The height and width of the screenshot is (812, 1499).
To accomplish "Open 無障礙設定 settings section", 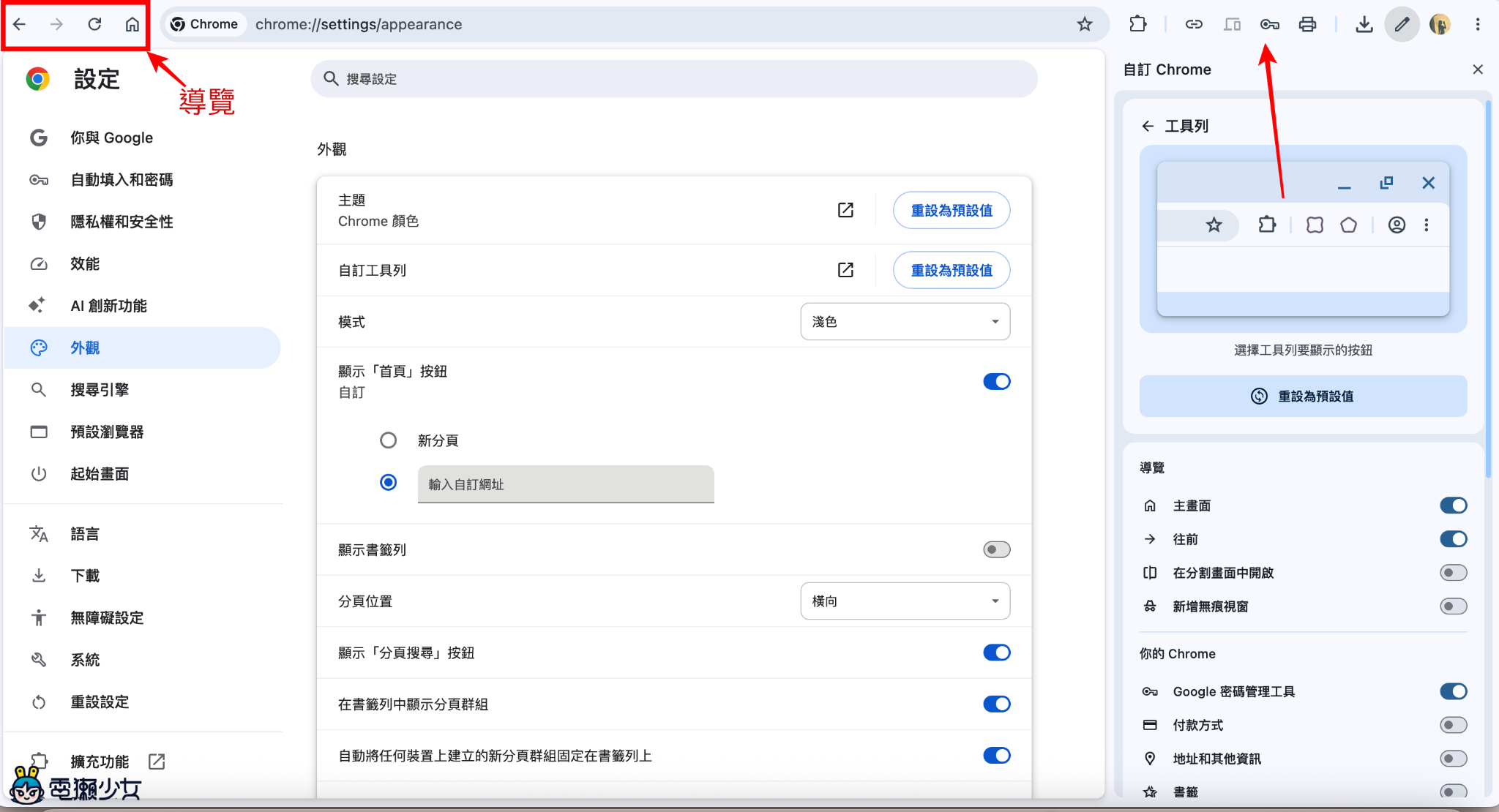I will click(143, 618).
